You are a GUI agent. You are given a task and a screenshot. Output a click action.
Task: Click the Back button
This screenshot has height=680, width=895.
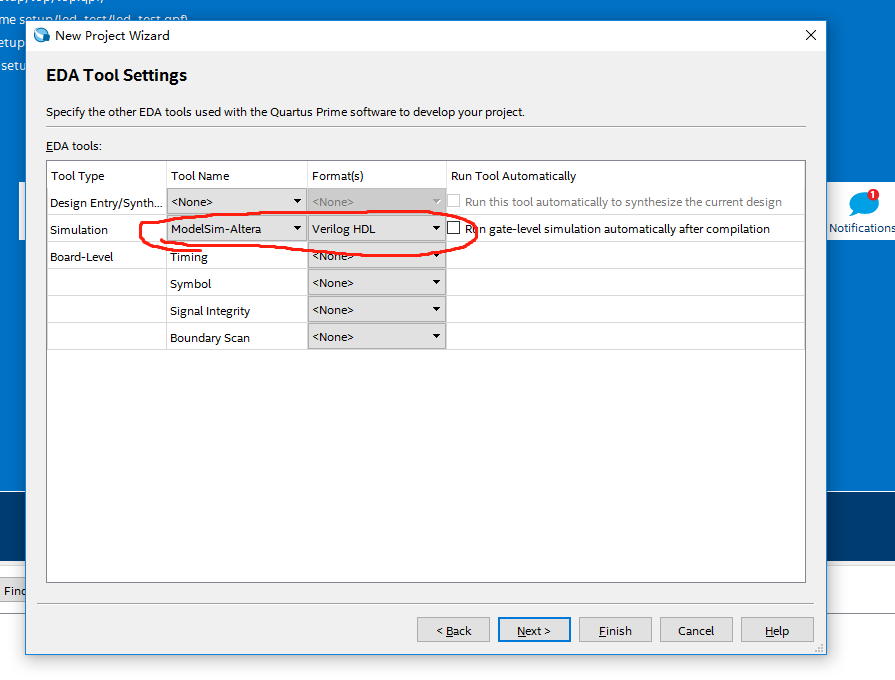[x=453, y=630]
